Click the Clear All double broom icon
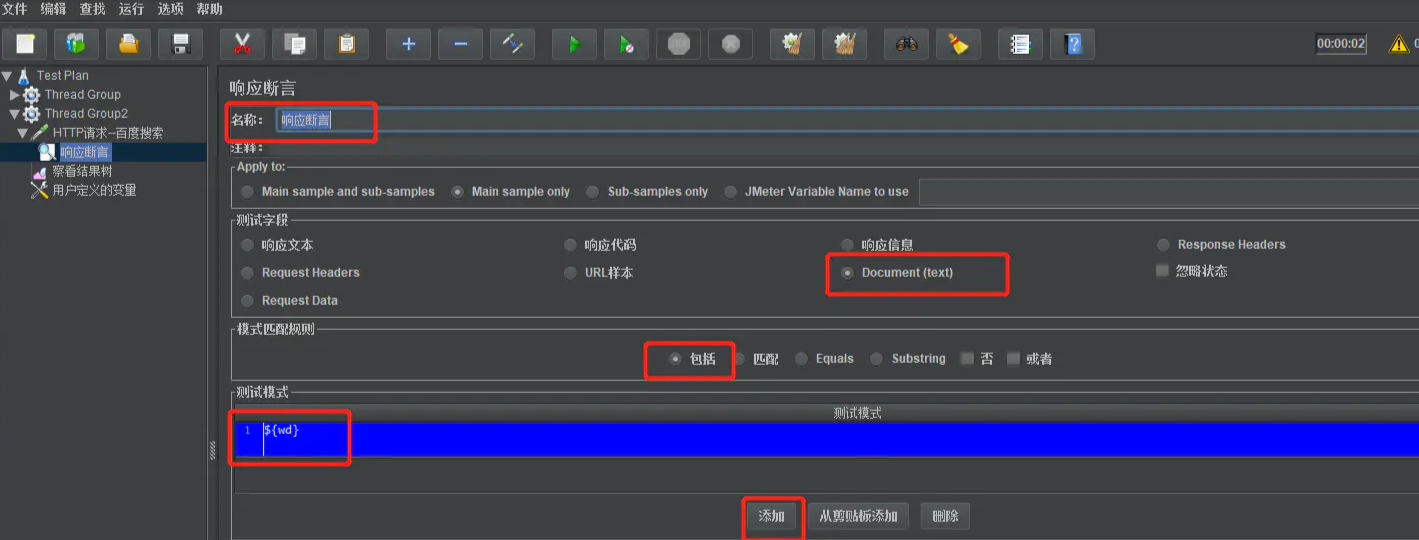 [x=845, y=44]
